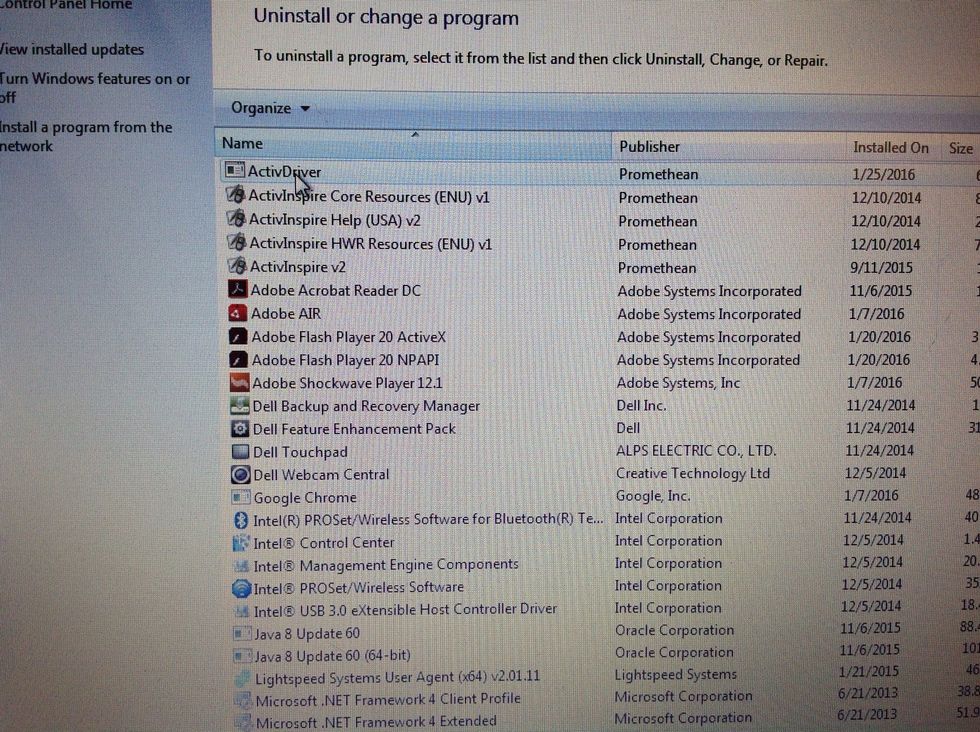Click the Dell Feature Enhancement Pack icon
The height and width of the screenshot is (732, 980).
240,428
